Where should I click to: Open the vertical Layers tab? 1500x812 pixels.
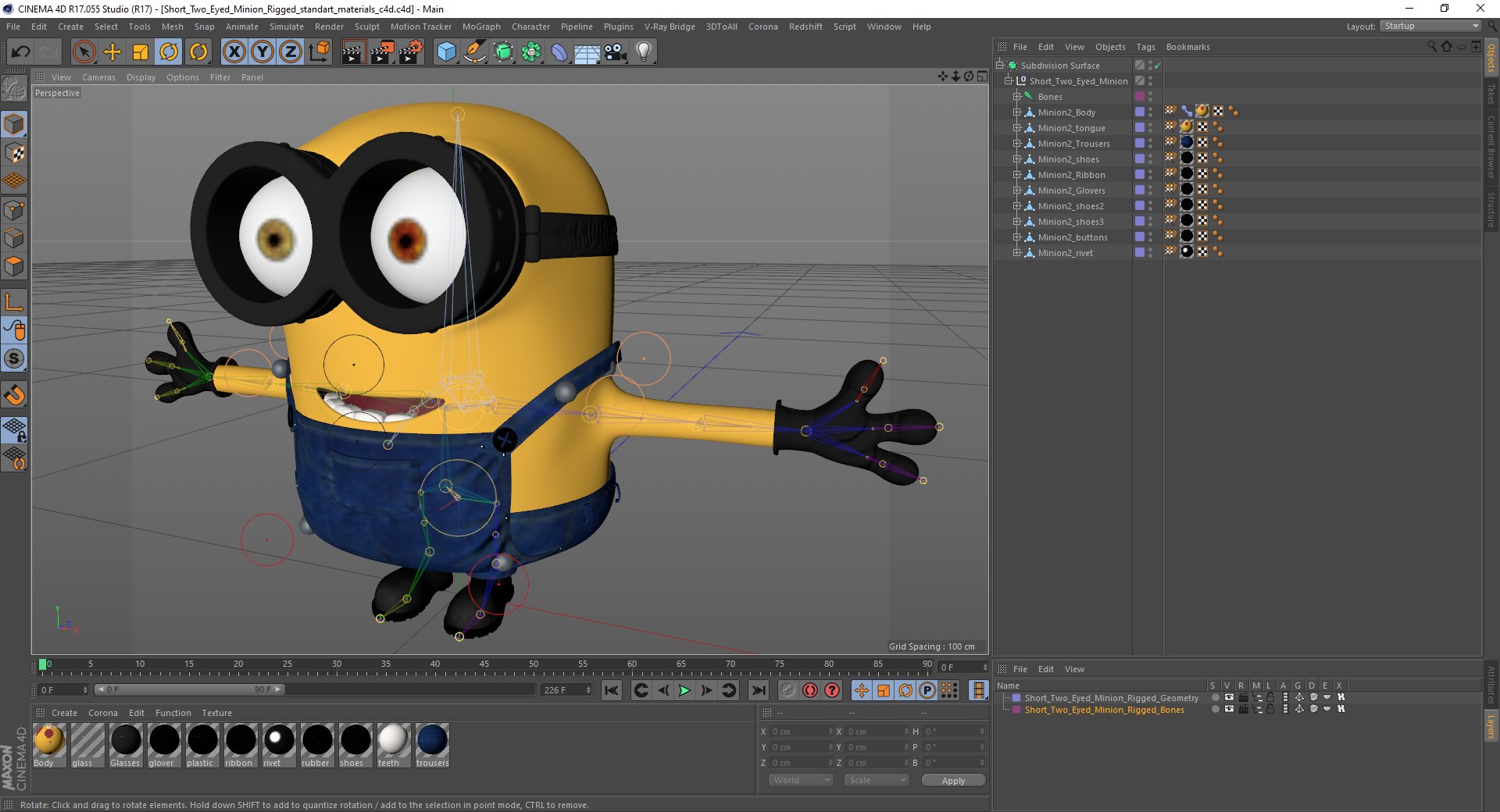pos(1491,725)
